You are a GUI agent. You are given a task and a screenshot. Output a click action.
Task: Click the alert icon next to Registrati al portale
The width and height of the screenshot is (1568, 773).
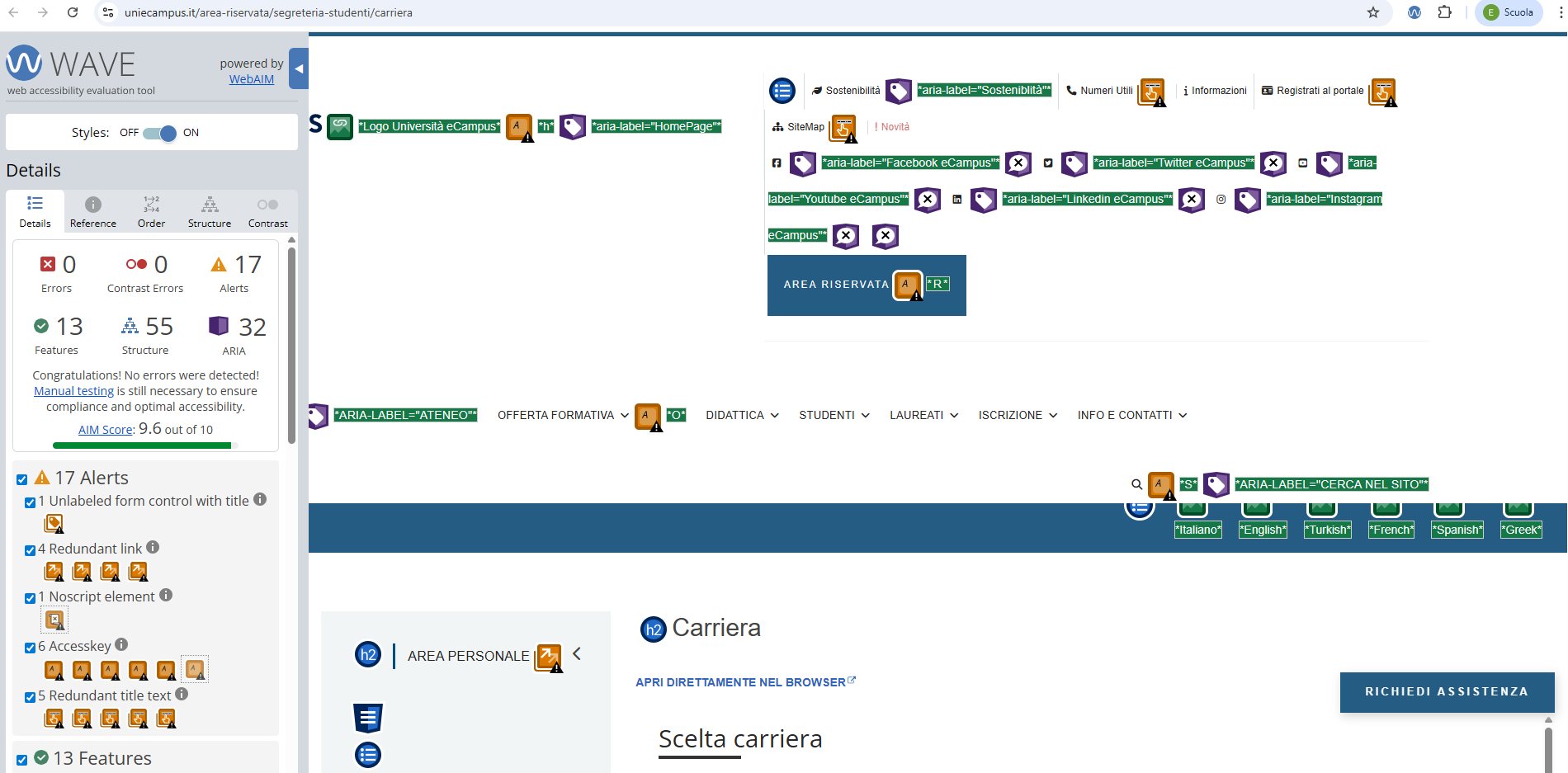pyautogui.click(x=1382, y=92)
